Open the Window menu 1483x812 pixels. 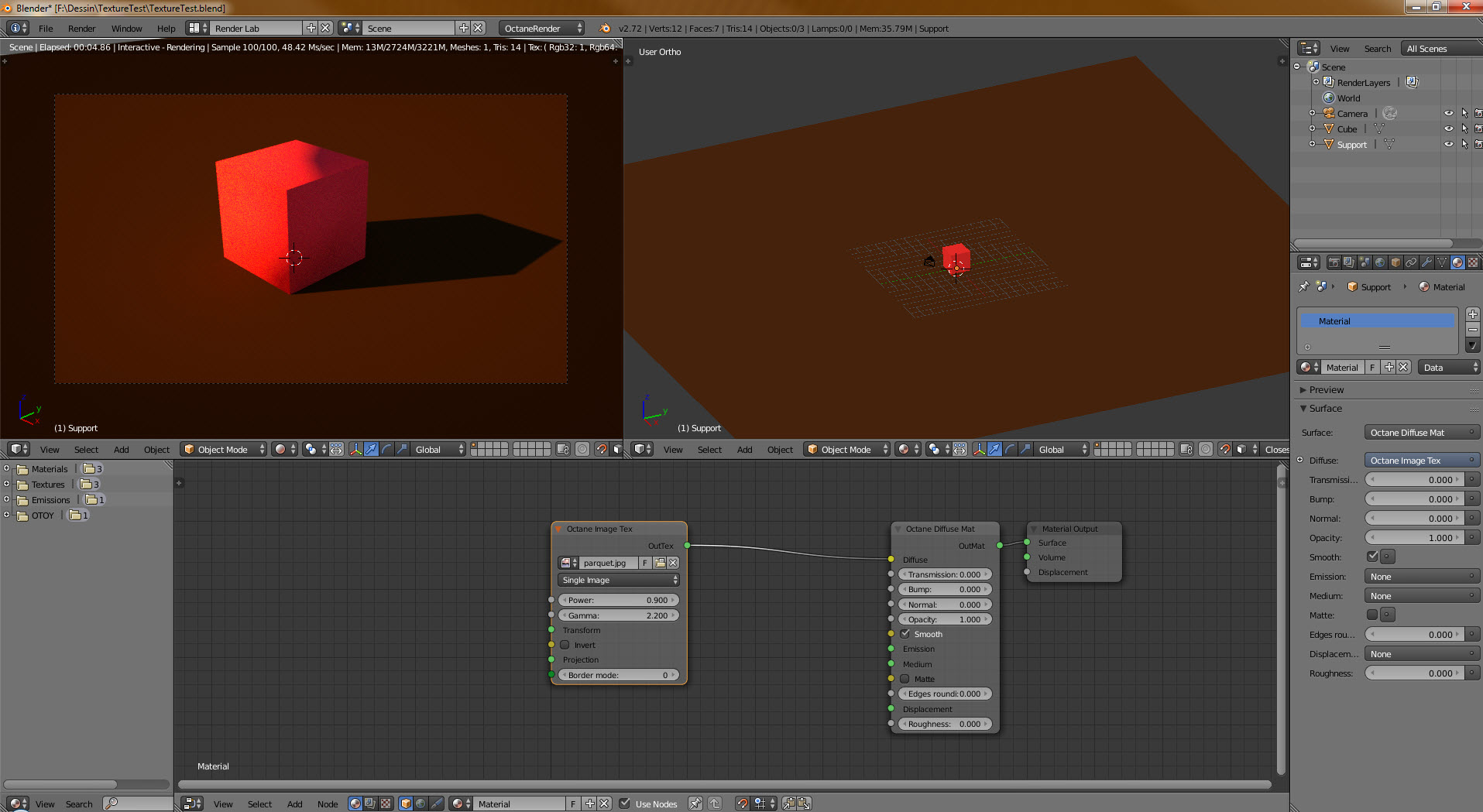pyautogui.click(x=126, y=29)
